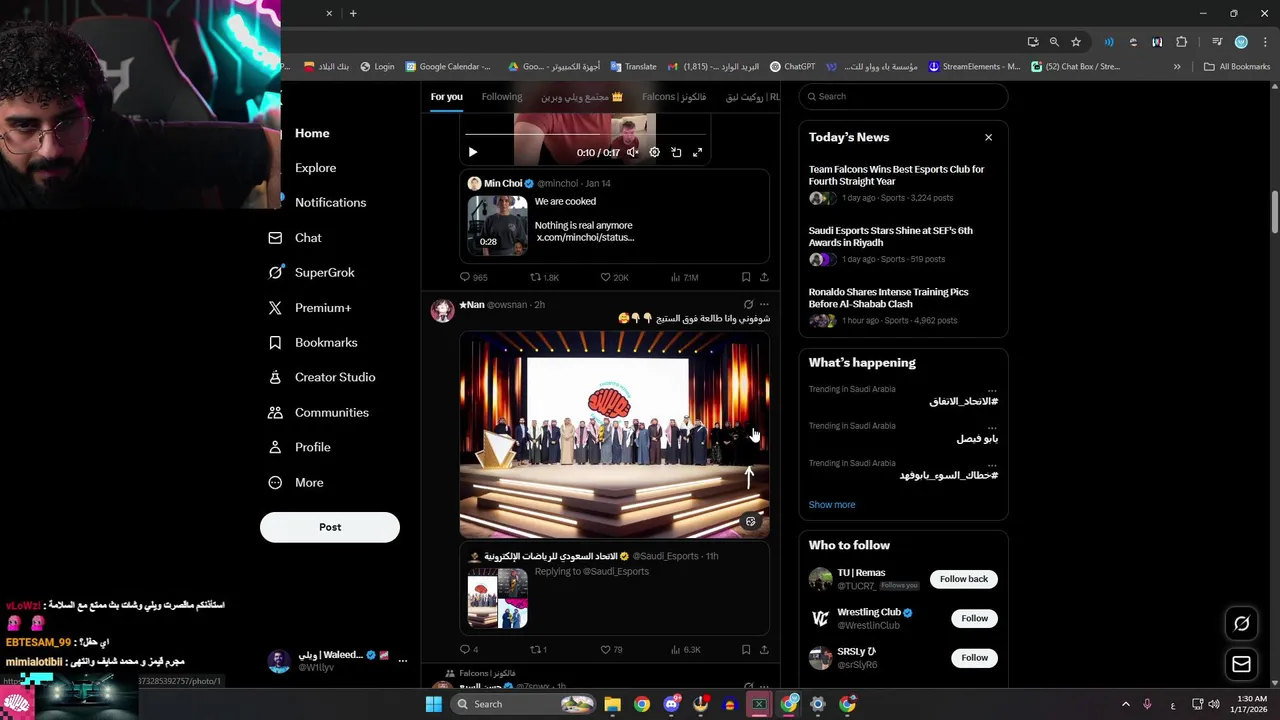Share Nan's stage post
The width and height of the screenshot is (1280, 720).
coord(764,649)
